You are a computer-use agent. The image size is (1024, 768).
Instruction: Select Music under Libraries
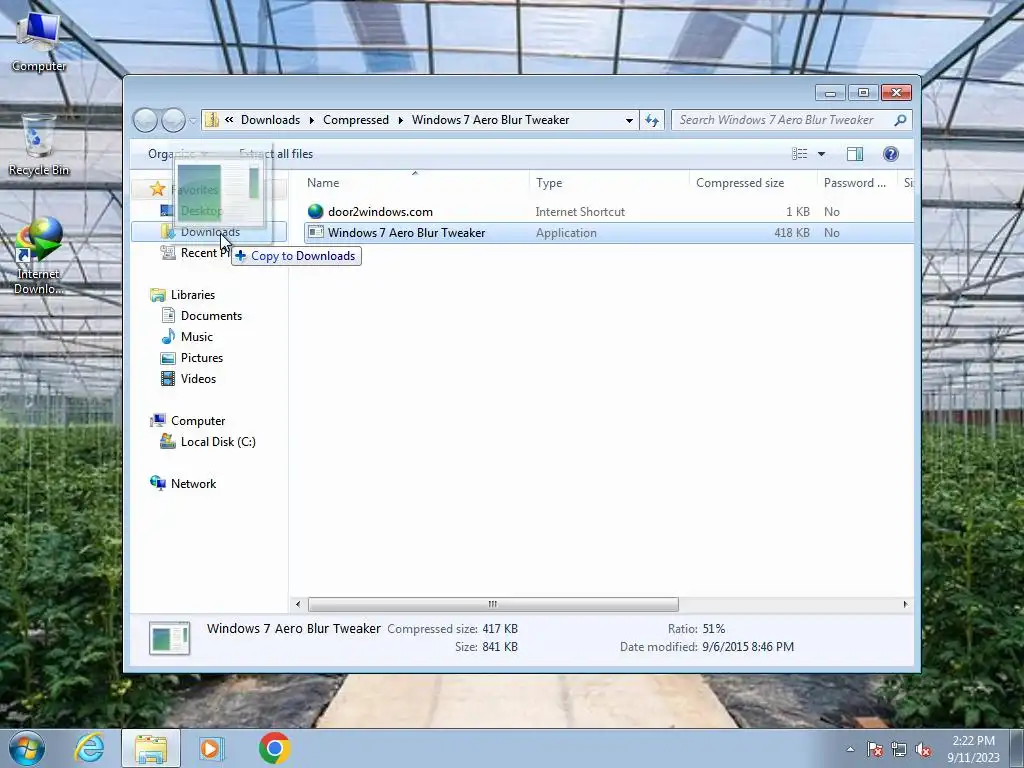(197, 337)
